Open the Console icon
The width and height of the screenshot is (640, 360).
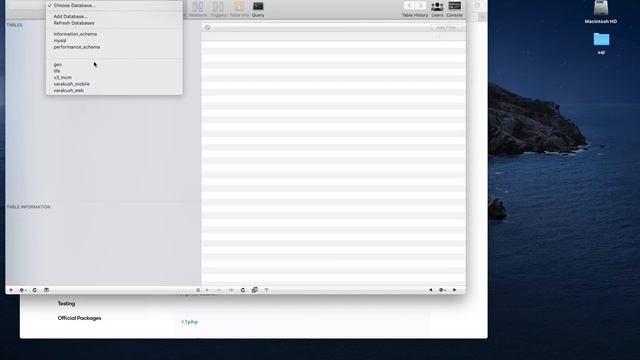454,9
